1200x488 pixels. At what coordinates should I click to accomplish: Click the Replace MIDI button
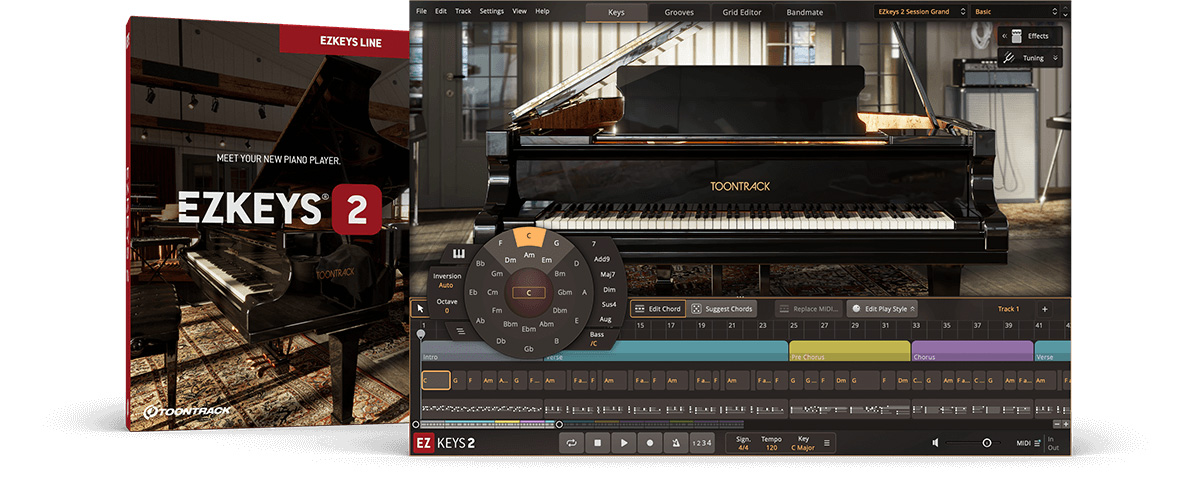pyautogui.click(x=809, y=309)
